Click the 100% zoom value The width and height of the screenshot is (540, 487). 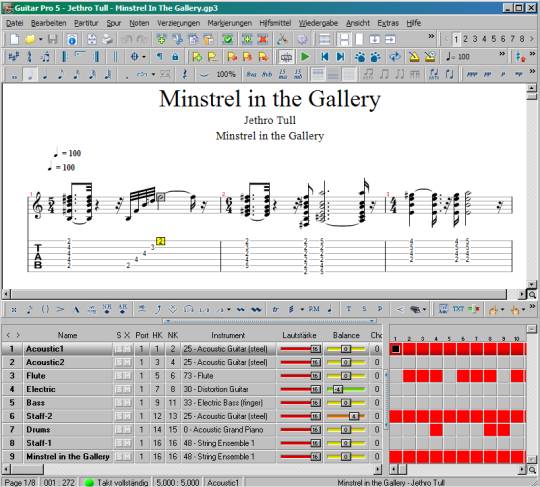pos(226,74)
